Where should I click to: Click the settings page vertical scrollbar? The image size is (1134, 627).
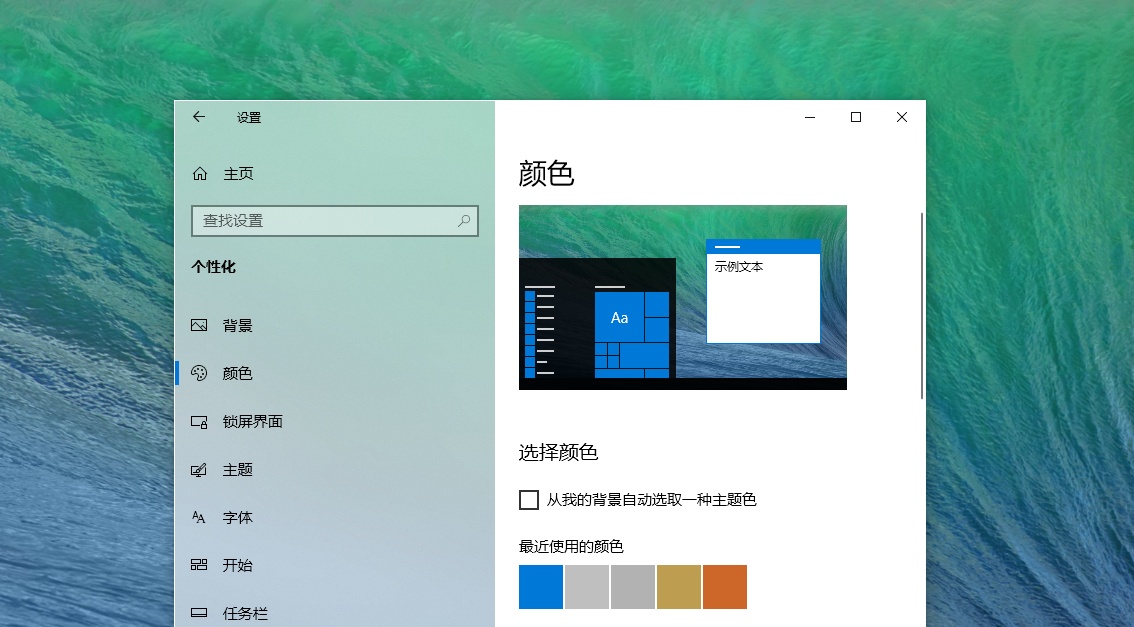click(x=921, y=305)
